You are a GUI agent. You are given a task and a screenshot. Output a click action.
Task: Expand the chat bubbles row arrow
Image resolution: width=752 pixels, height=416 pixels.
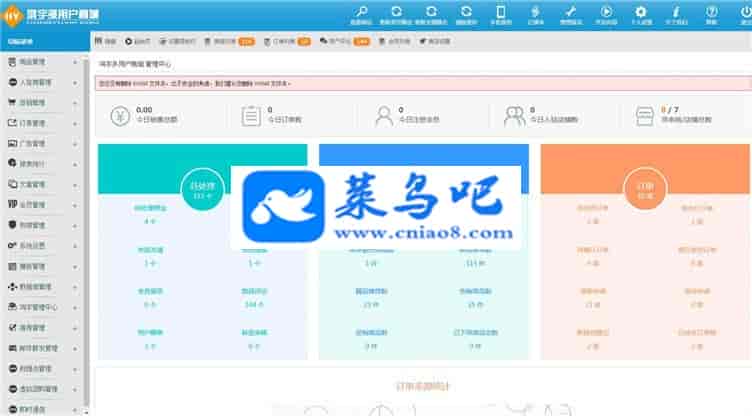75,185
